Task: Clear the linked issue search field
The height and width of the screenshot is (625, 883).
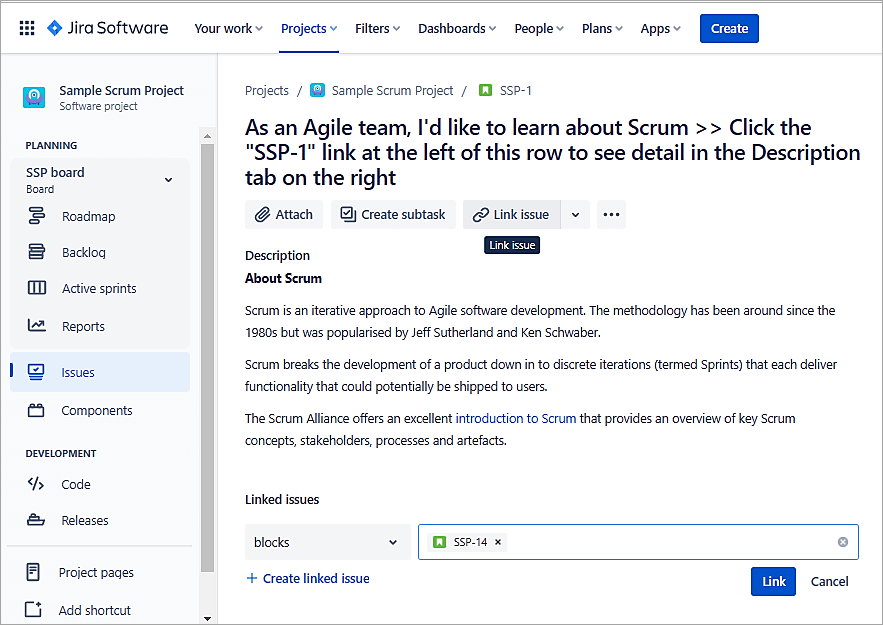Action: (842, 542)
